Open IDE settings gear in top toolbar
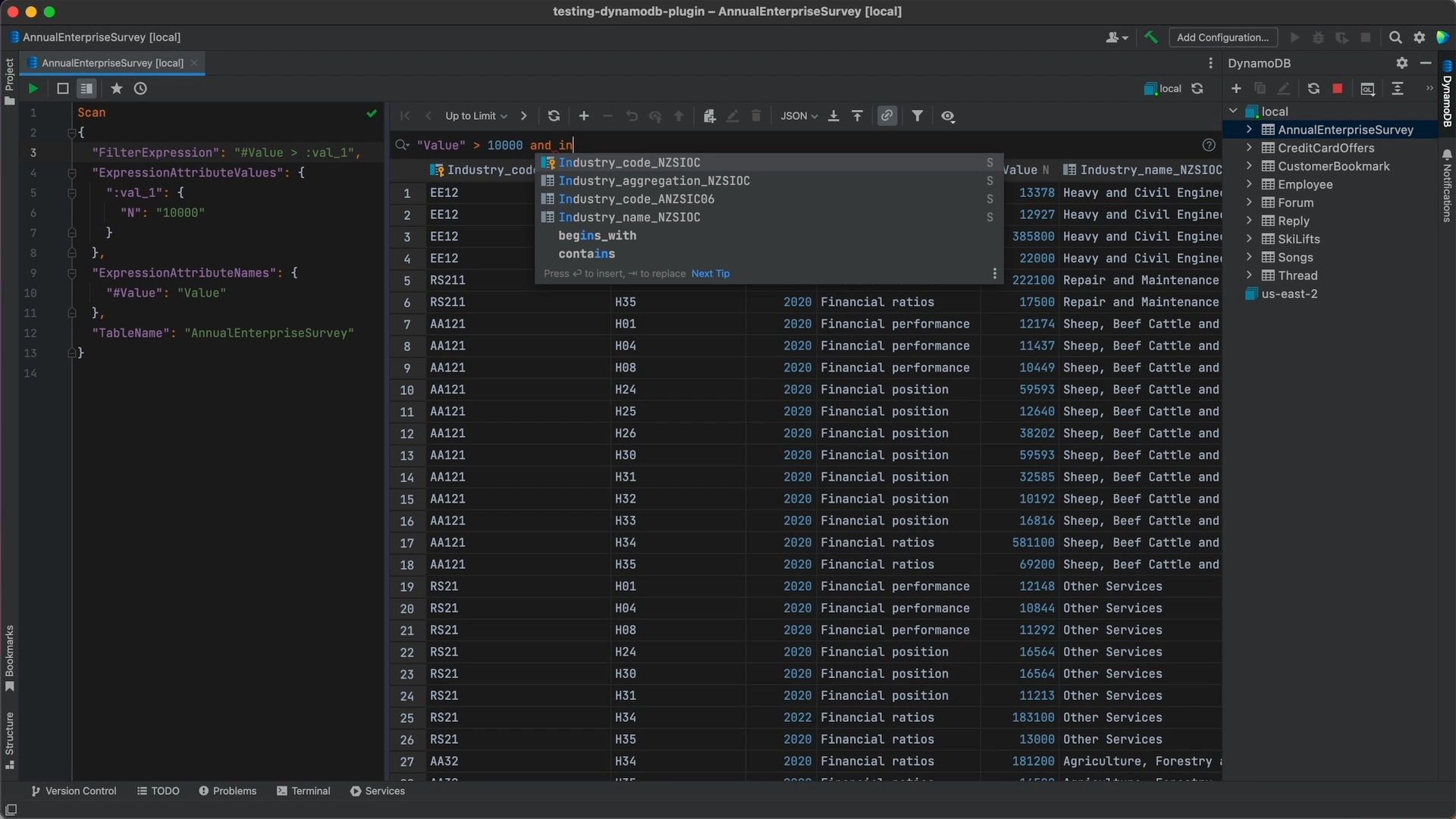The width and height of the screenshot is (1456, 819). click(1420, 37)
